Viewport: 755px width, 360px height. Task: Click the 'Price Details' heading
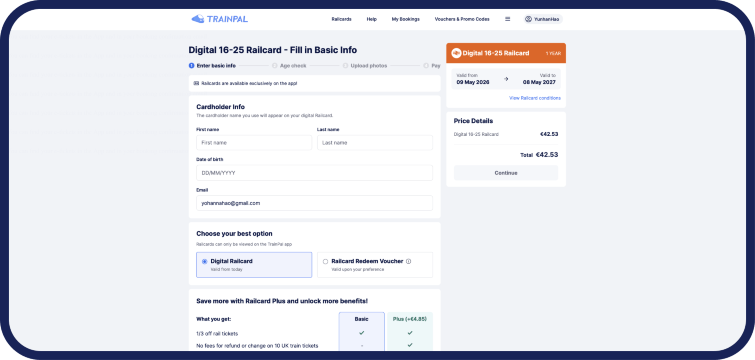pos(473,121)
